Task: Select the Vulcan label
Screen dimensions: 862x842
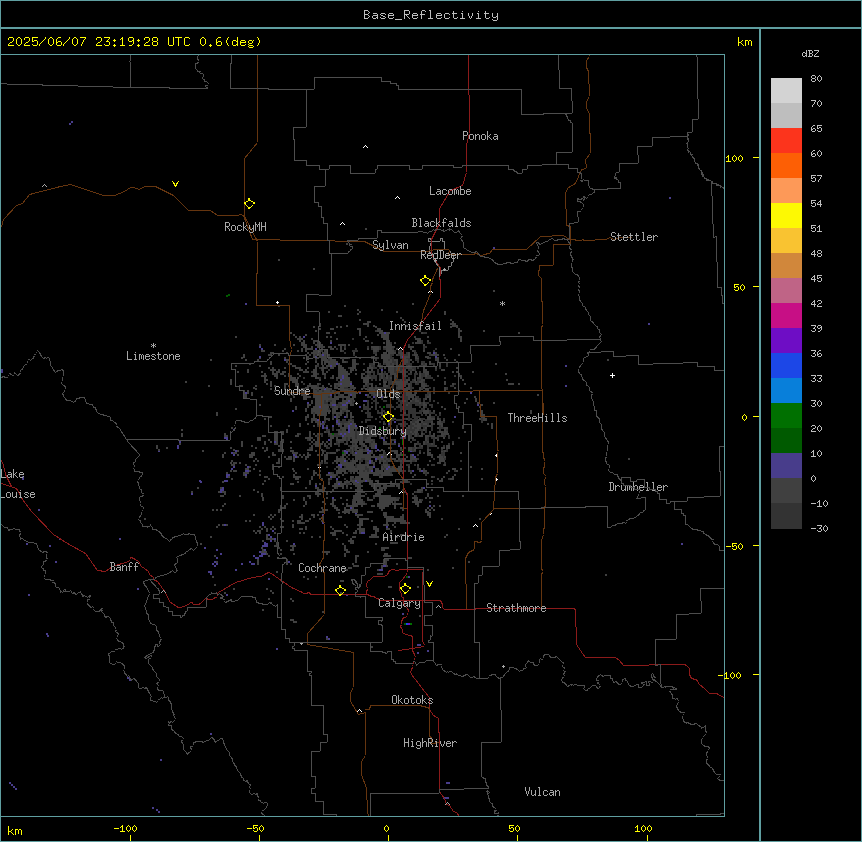Action: (542, 792)
